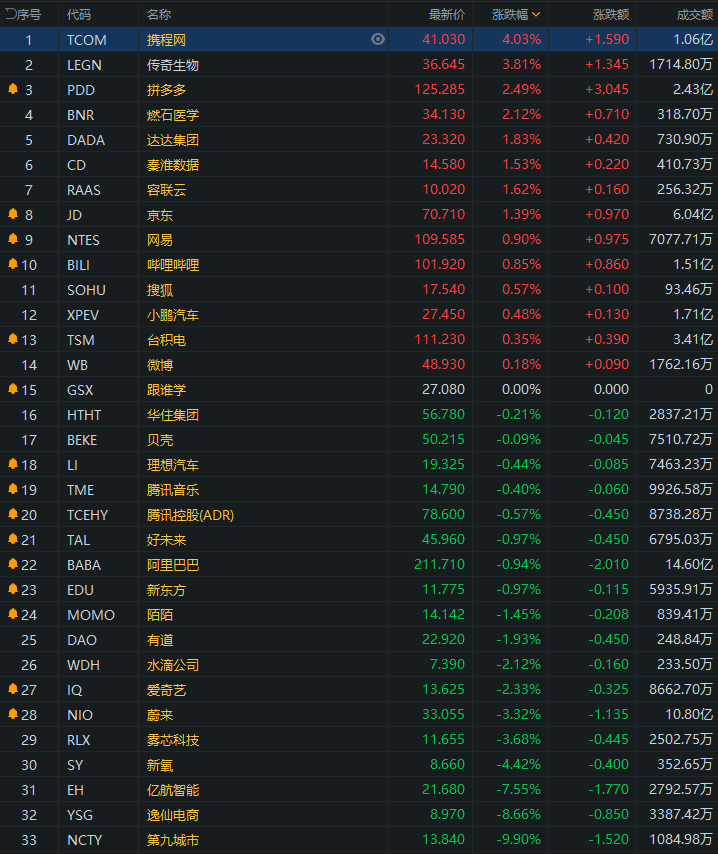Screen dimensions: 718x854
Task: Click the alert bell icon beside EDU
Action: (13, 589)
